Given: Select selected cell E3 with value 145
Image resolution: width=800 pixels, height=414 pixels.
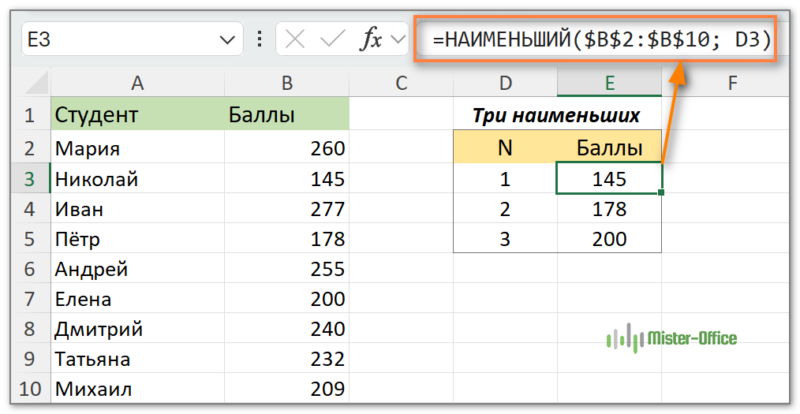Looking at the screenshot, I should click(608, 180).
